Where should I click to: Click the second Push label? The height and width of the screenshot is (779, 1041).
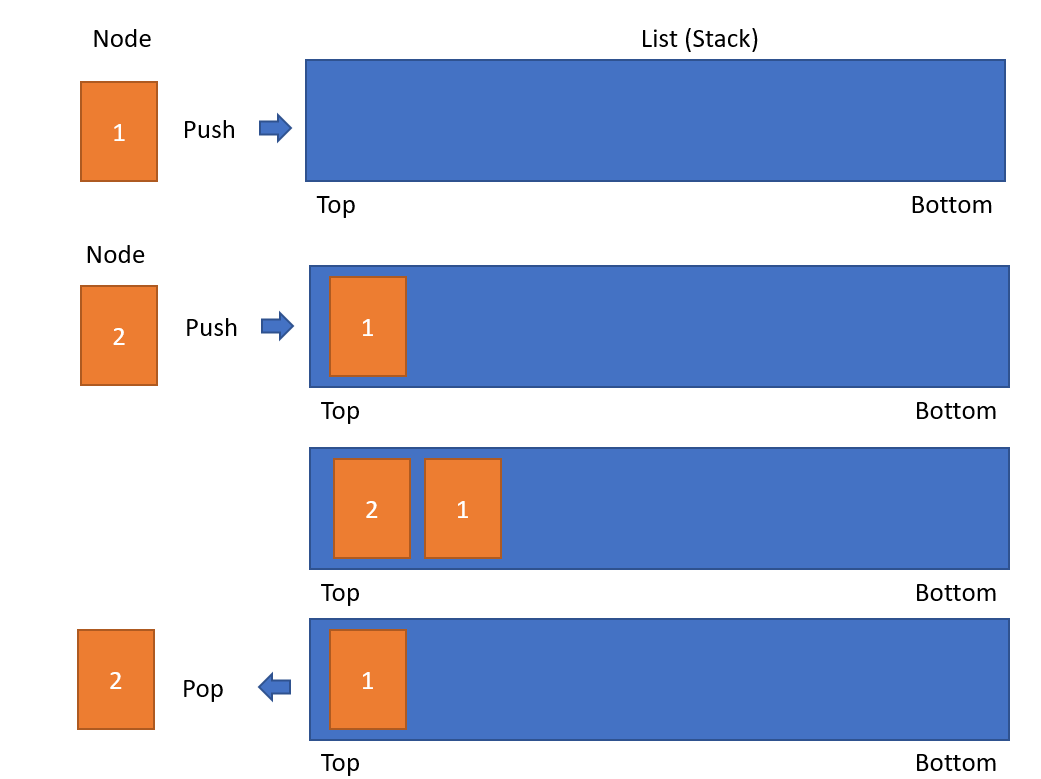[x=211, y=327]
